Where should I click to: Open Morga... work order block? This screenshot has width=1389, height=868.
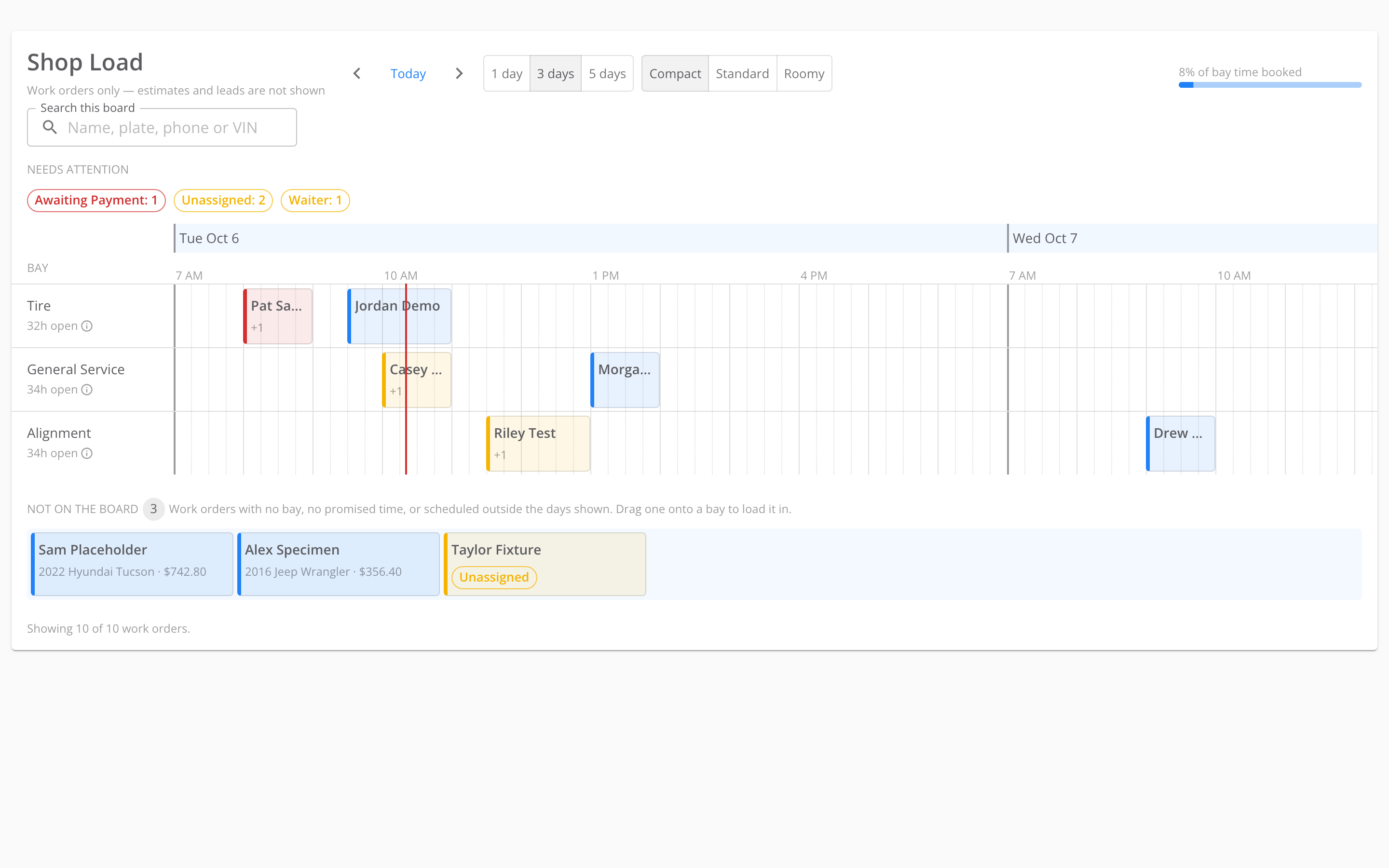click(x=625, y=380)
